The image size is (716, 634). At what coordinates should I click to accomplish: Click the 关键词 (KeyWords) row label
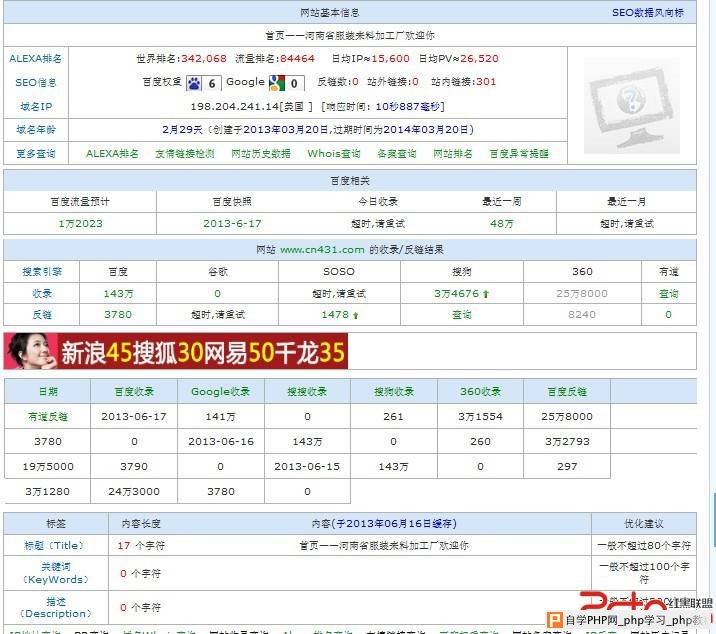[x=56, y=573]
